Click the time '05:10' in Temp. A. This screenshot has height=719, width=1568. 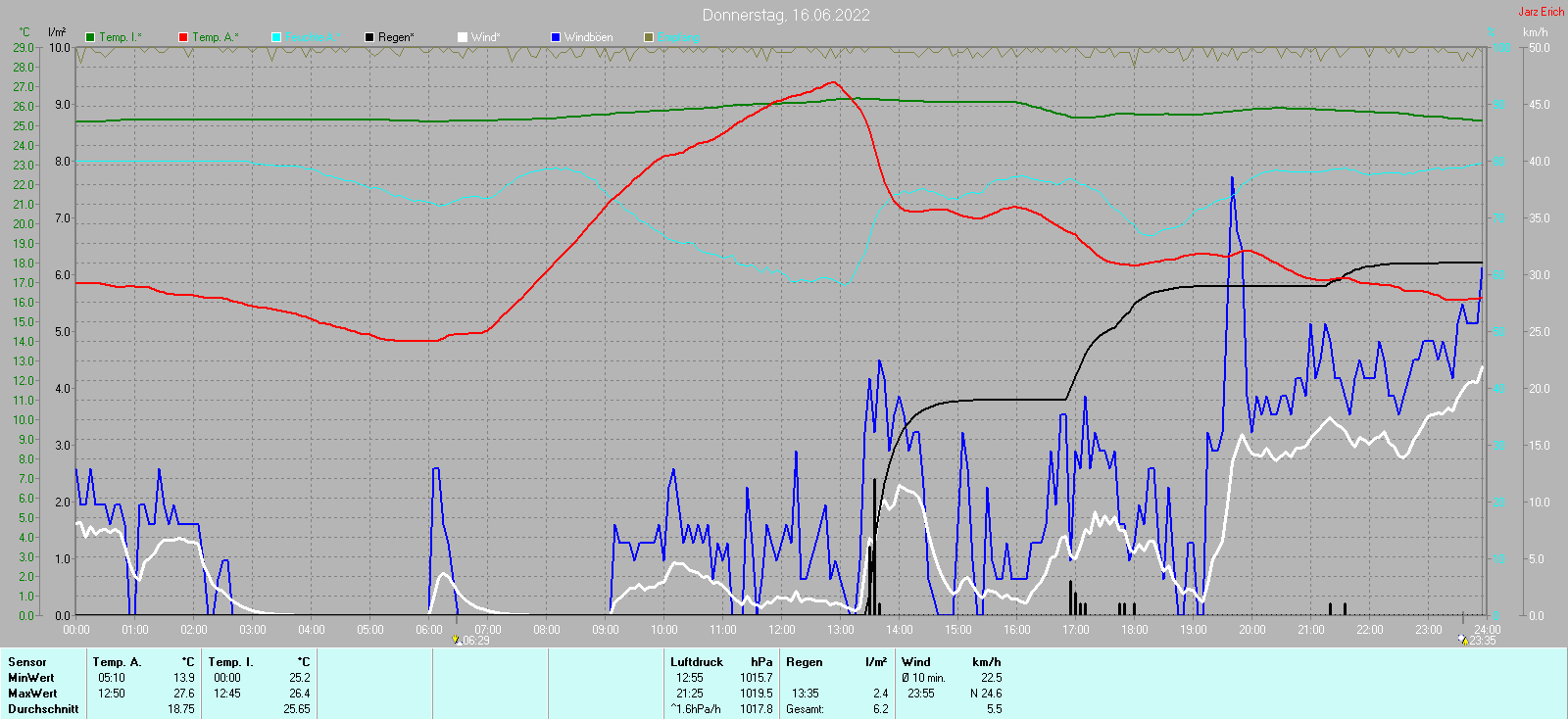pyautogui.click(x=112, y=678)
